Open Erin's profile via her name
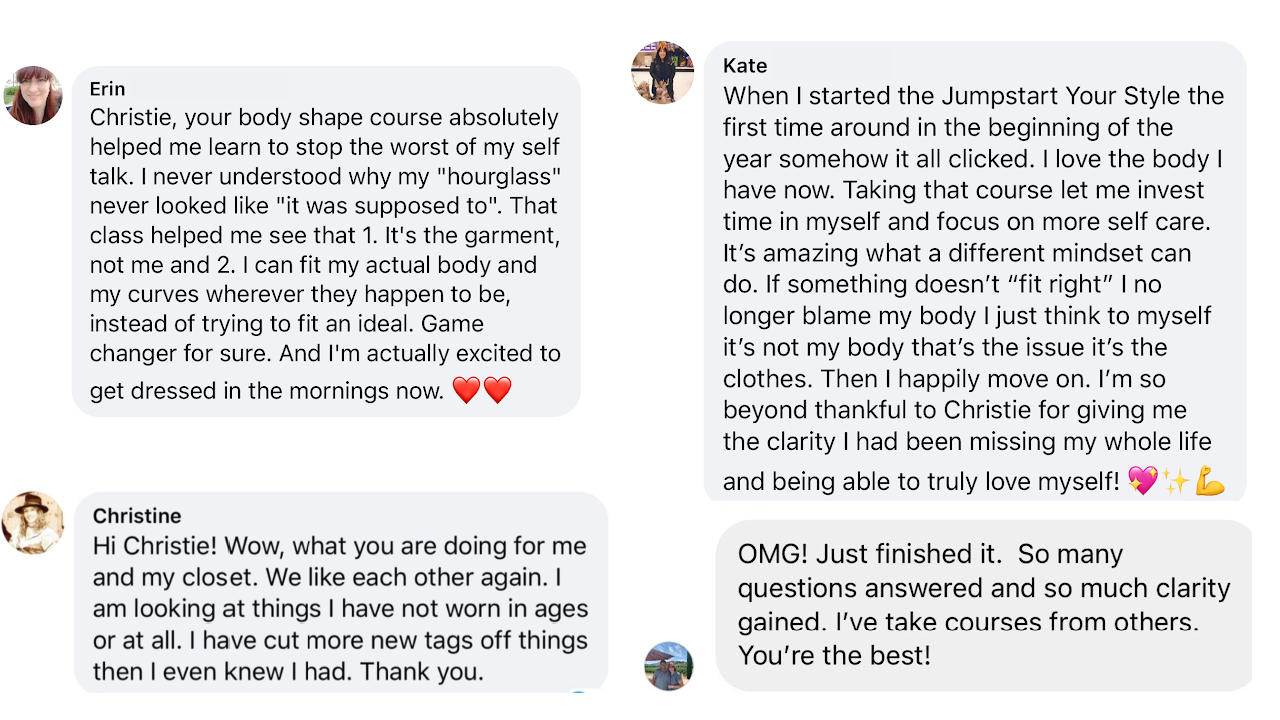 [108, 89]
